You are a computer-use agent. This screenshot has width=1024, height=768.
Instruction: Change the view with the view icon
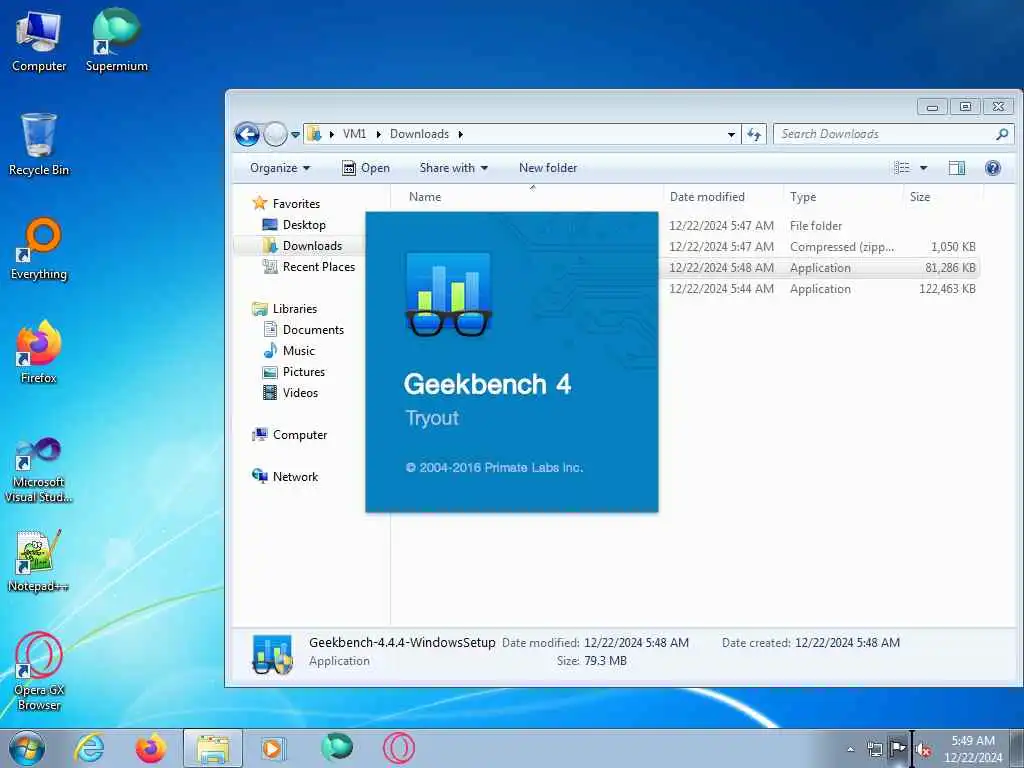pos(902,168)
